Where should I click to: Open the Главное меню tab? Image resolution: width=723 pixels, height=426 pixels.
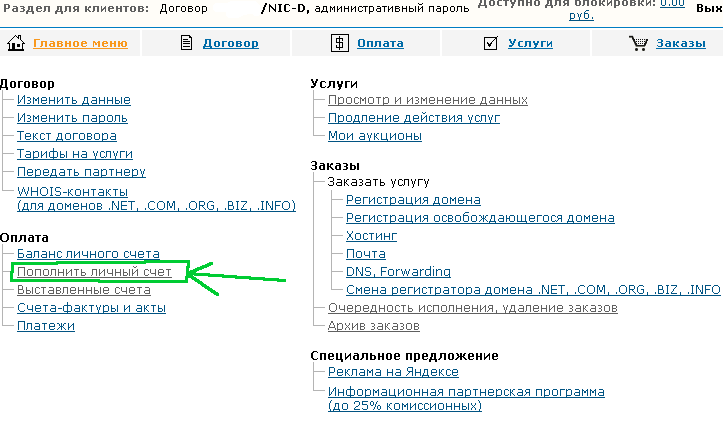point(80,44)
